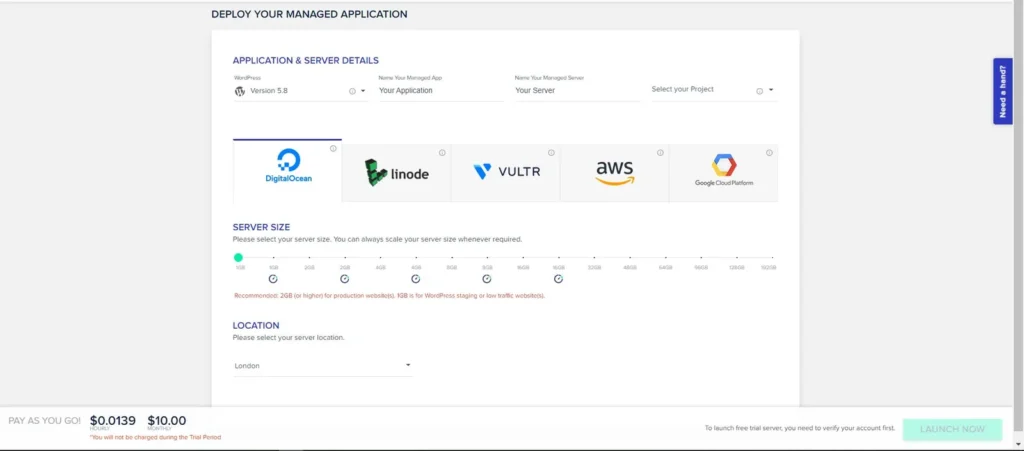The width and height of the screenshot is (1024, 451).
Task: Click the trial period charge notice
Action: coord(155,437)
